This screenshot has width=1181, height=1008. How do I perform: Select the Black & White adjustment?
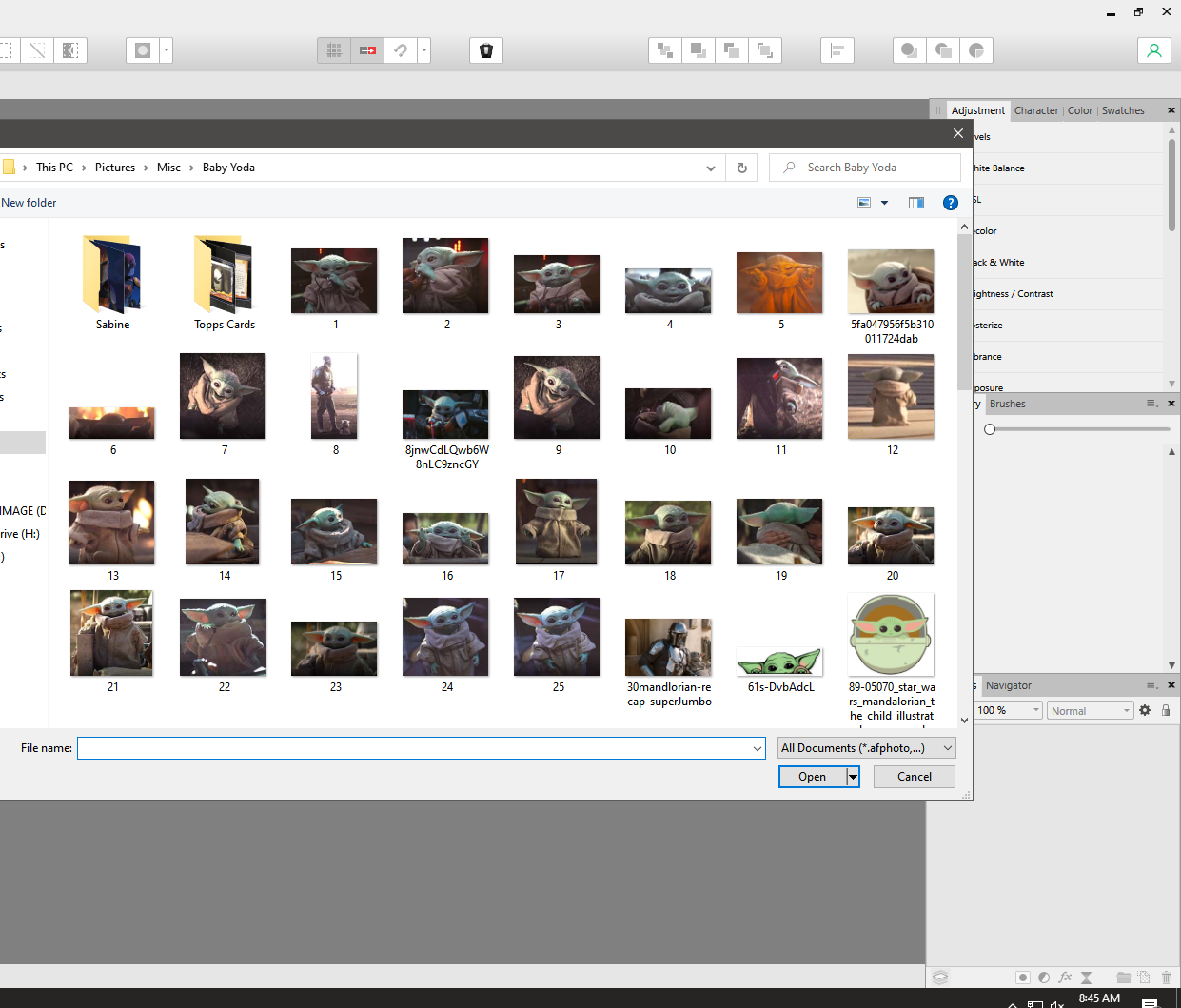pyautogui.click(x=1067, y=263)
